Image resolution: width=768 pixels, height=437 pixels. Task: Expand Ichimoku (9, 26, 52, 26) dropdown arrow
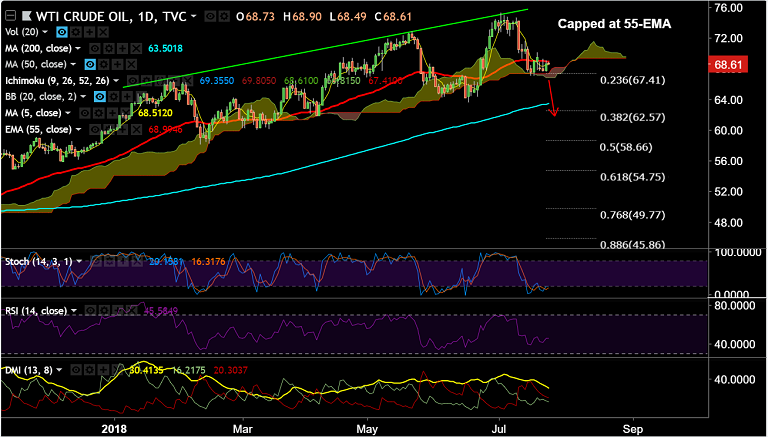(116, 81)
